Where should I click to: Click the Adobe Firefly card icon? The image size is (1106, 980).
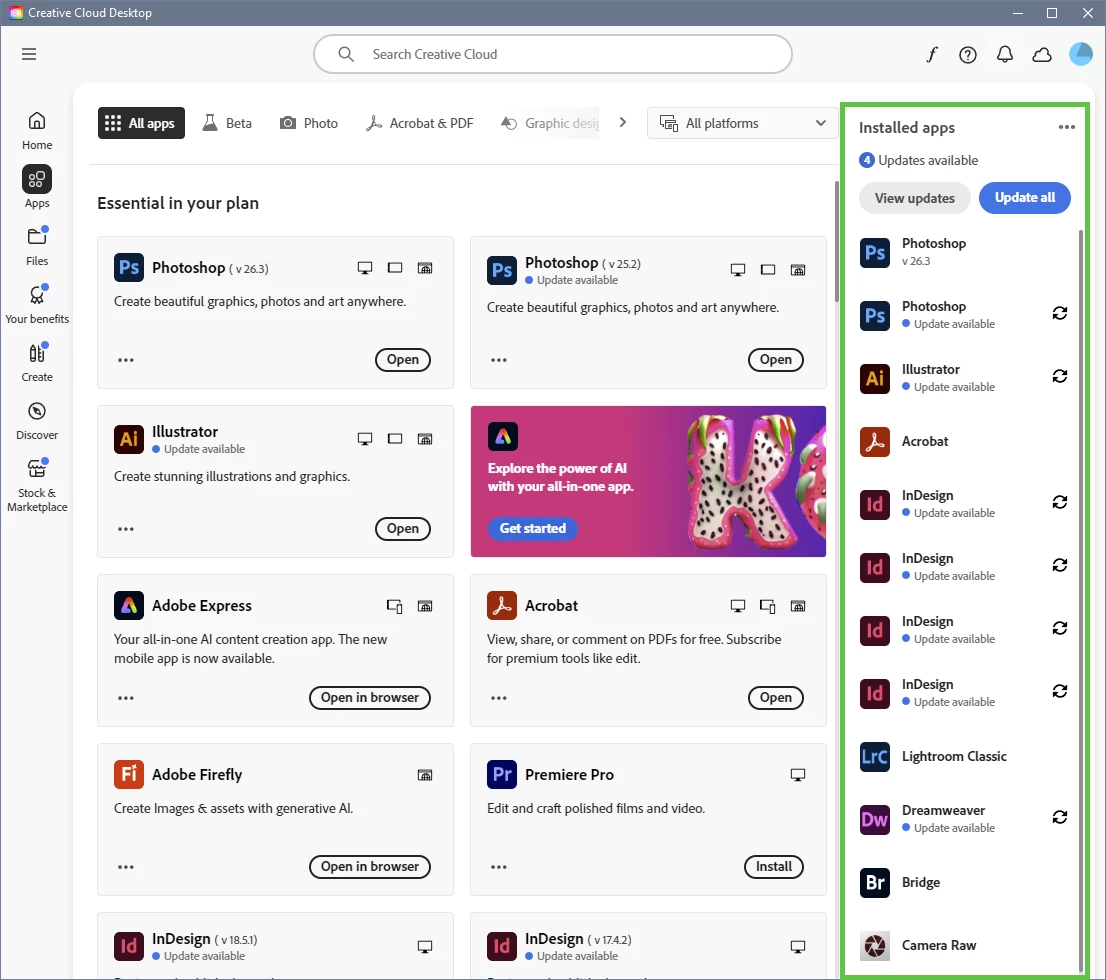[128, 775]
